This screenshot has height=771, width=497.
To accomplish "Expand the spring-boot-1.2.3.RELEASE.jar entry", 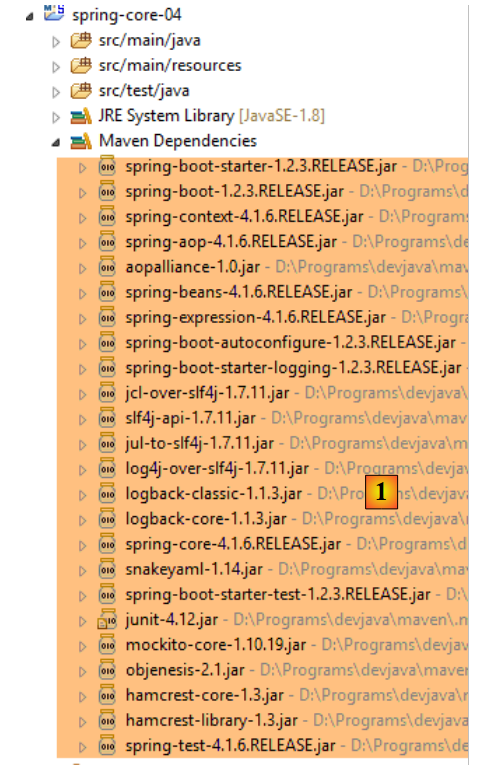I will point(82,193).
